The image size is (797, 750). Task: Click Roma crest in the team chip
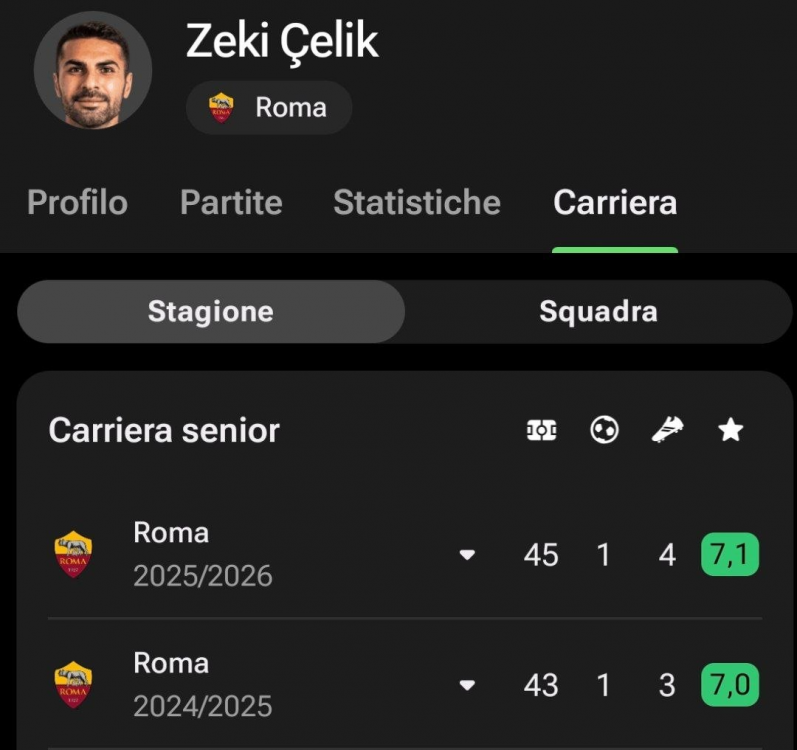coord(221,107)
